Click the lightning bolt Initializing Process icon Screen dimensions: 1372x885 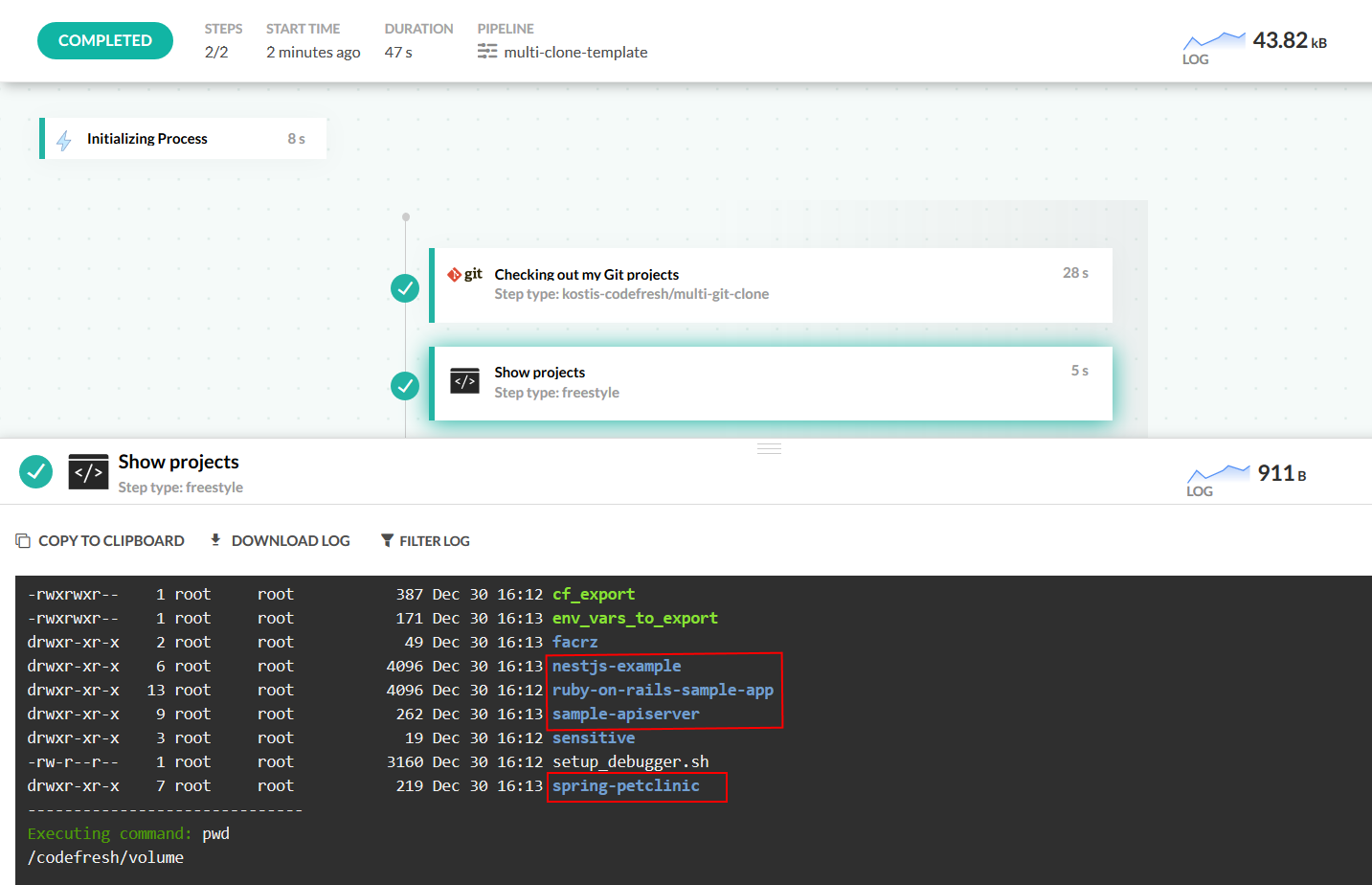click(64, 140)
